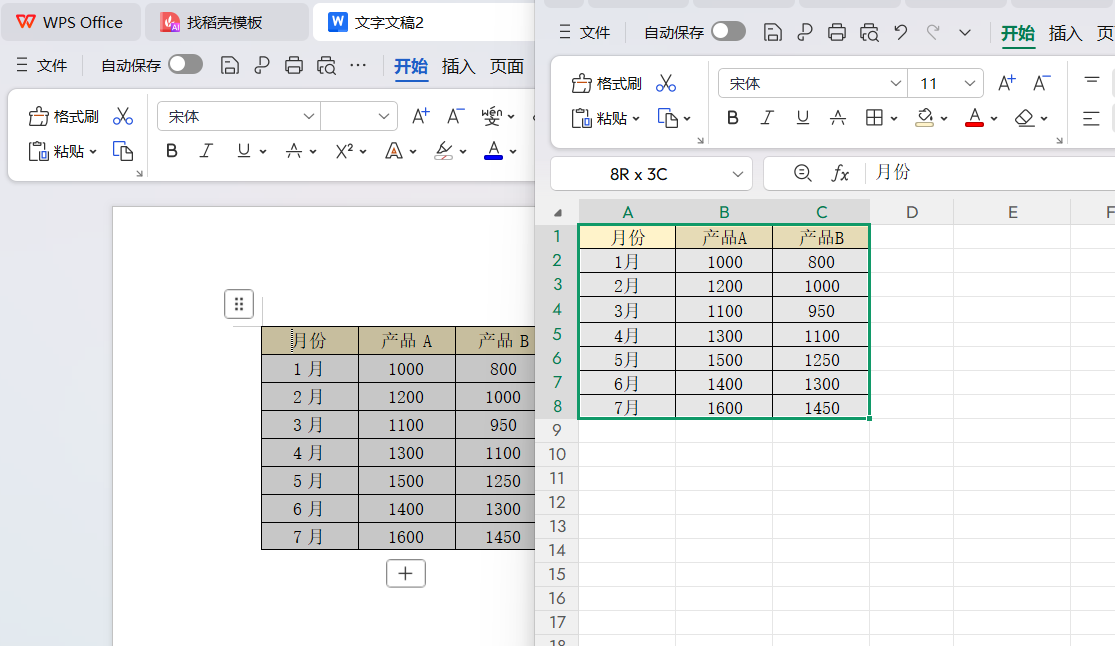Undo the last spreadsheet action
1115x646 pixels.
click(899, 32)
